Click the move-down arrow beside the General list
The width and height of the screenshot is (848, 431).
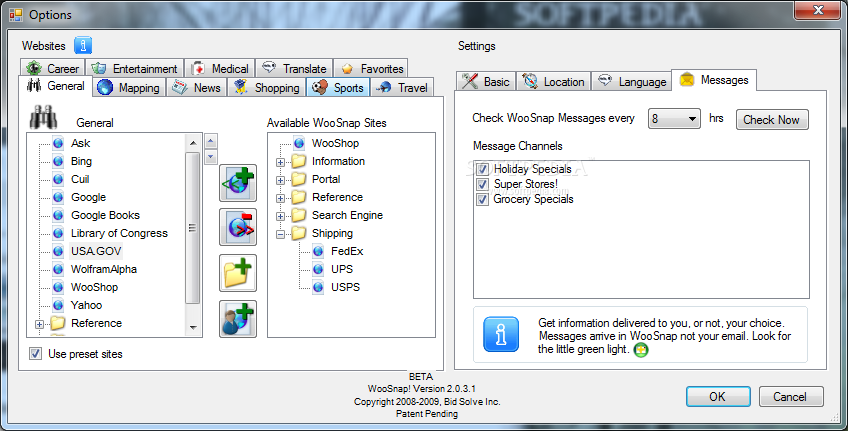click(x=211, y=157)
